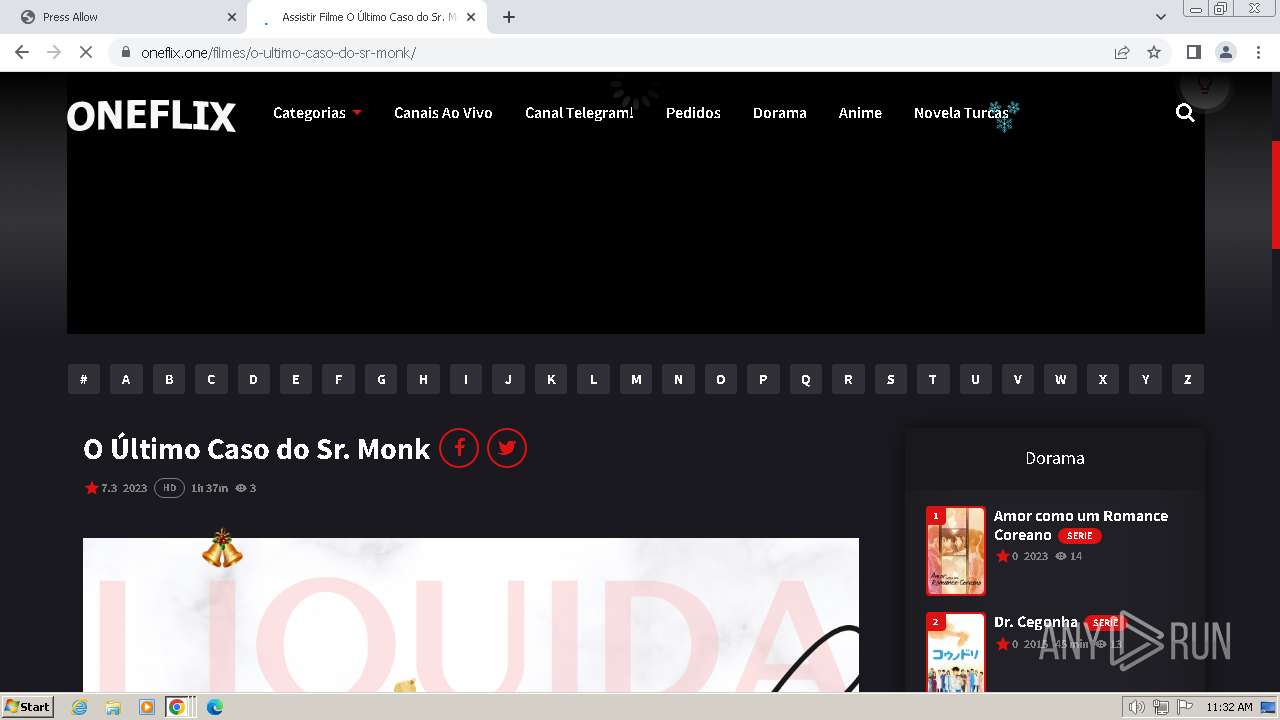Screen dimensions: 1280x720
Task: Switch to the Press Allow tab
Action: 123,17
